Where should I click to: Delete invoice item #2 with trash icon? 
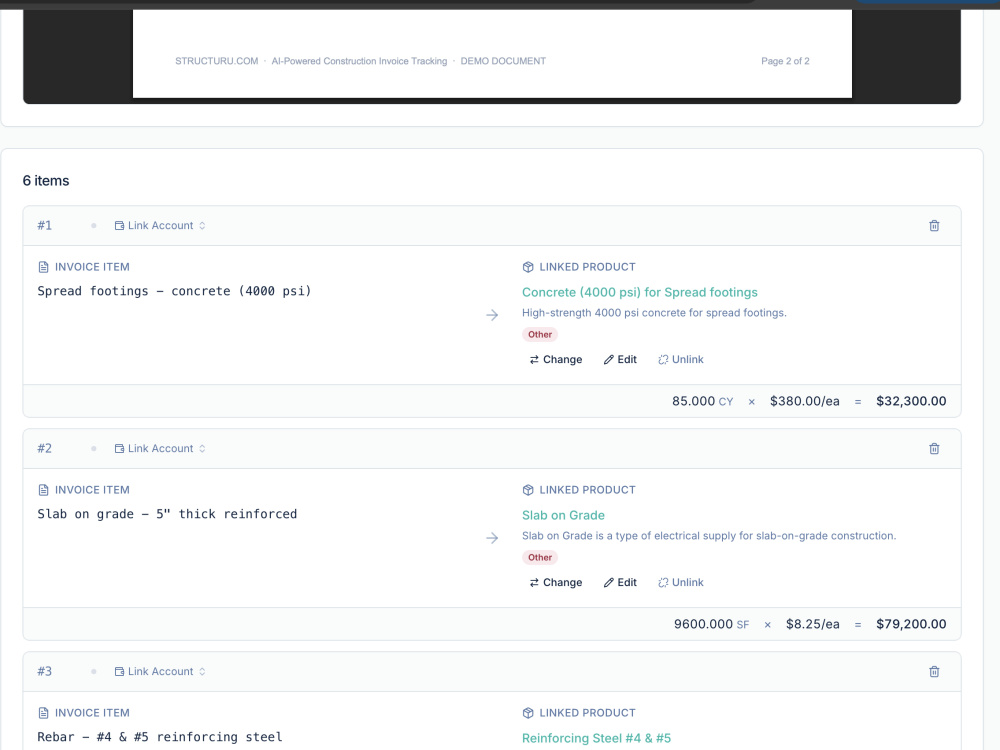pos(934,449)
